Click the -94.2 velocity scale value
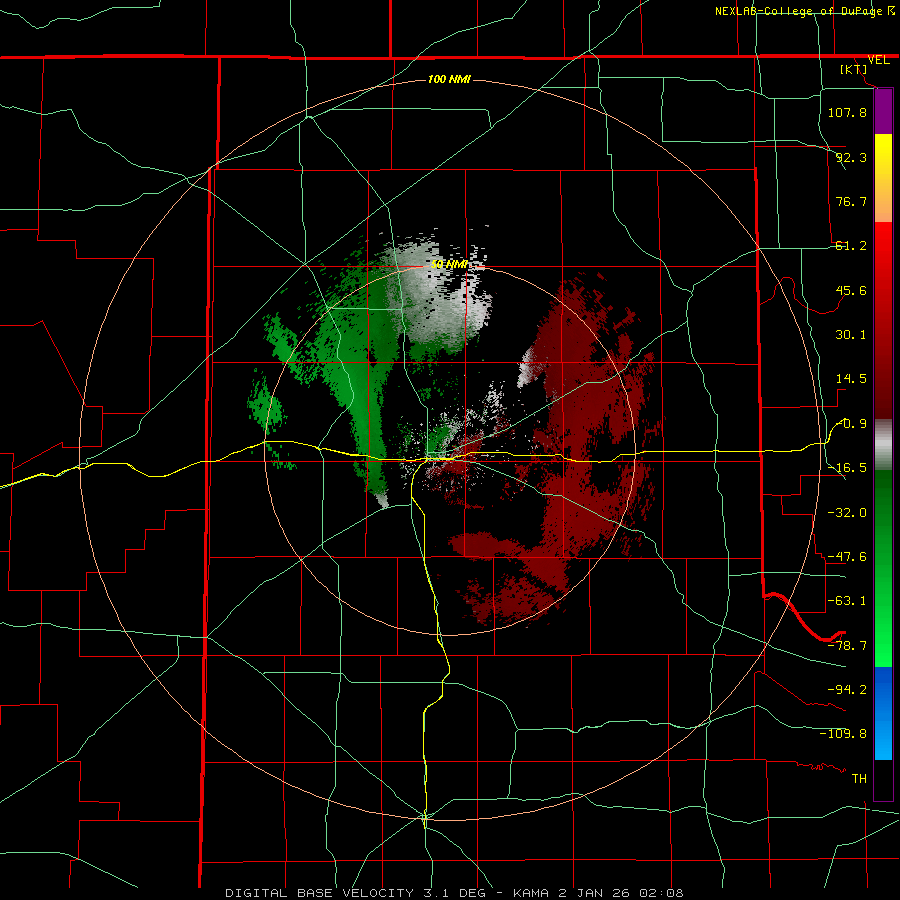This screenshot has width=900, height=900. 847,689
